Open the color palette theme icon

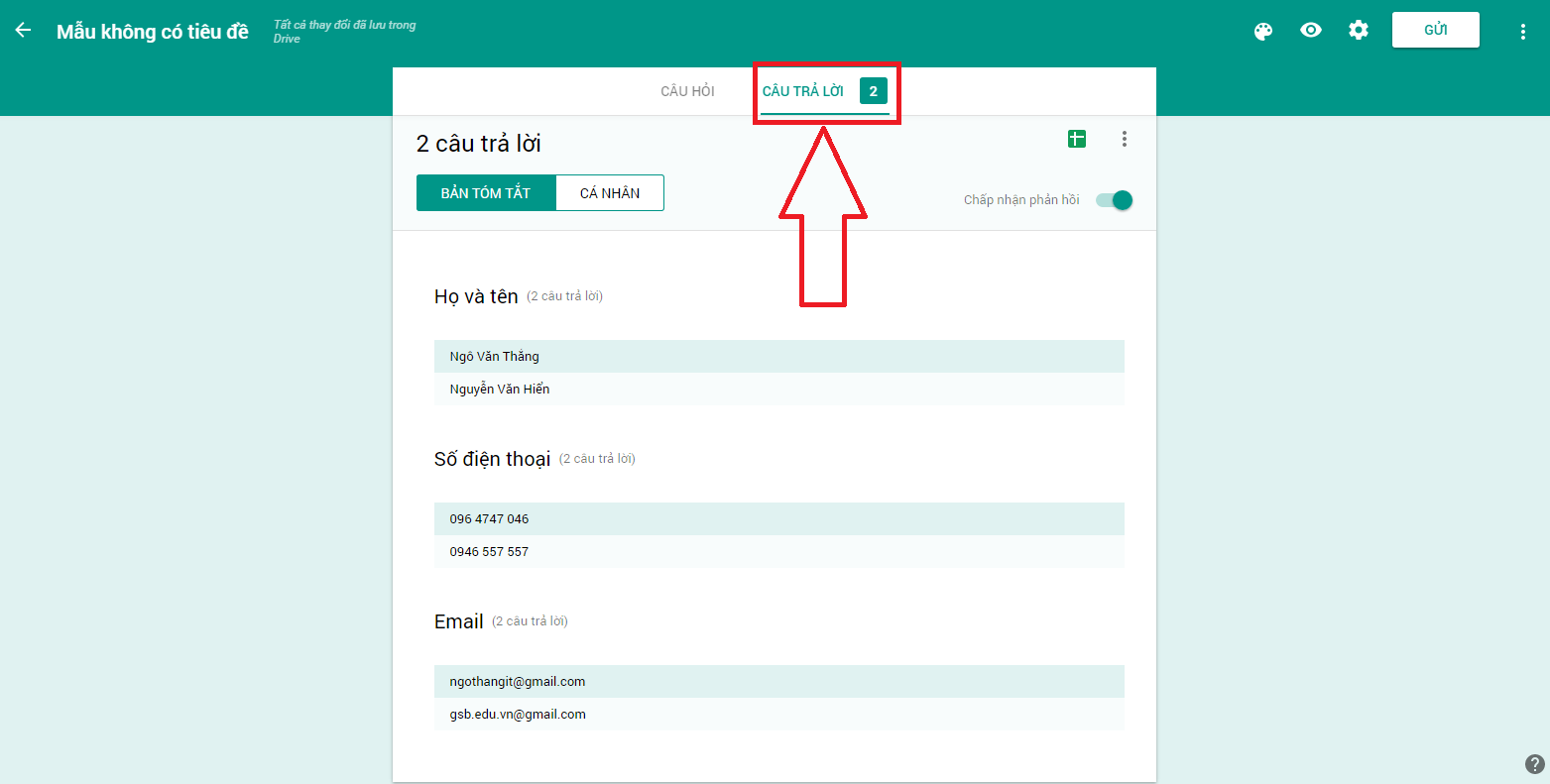(1263, 31)
